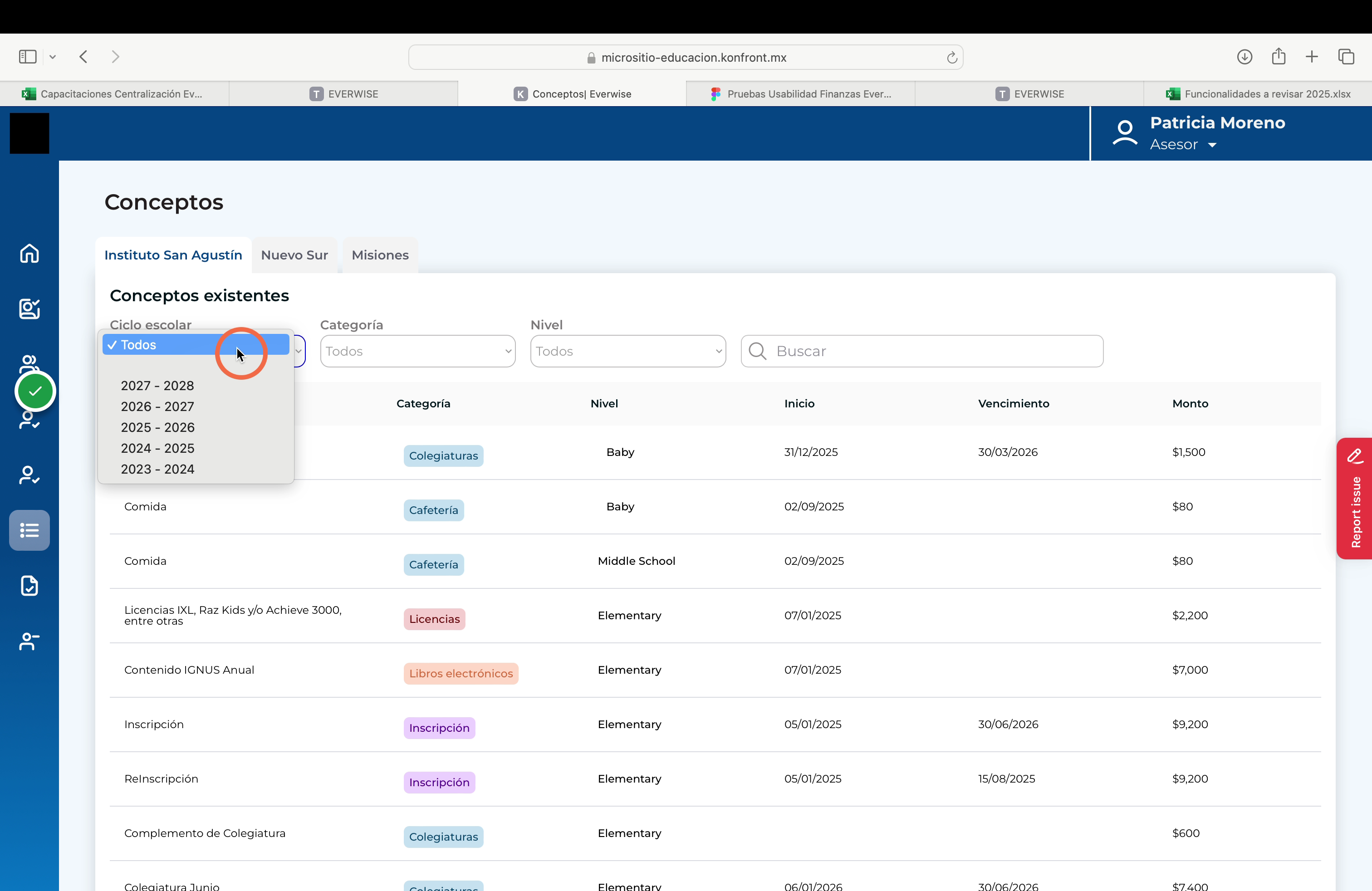The height and width of the screenshot is (891, 1372).
Task: Click the ReInscripción concept name
Action: tap(161, 778)
